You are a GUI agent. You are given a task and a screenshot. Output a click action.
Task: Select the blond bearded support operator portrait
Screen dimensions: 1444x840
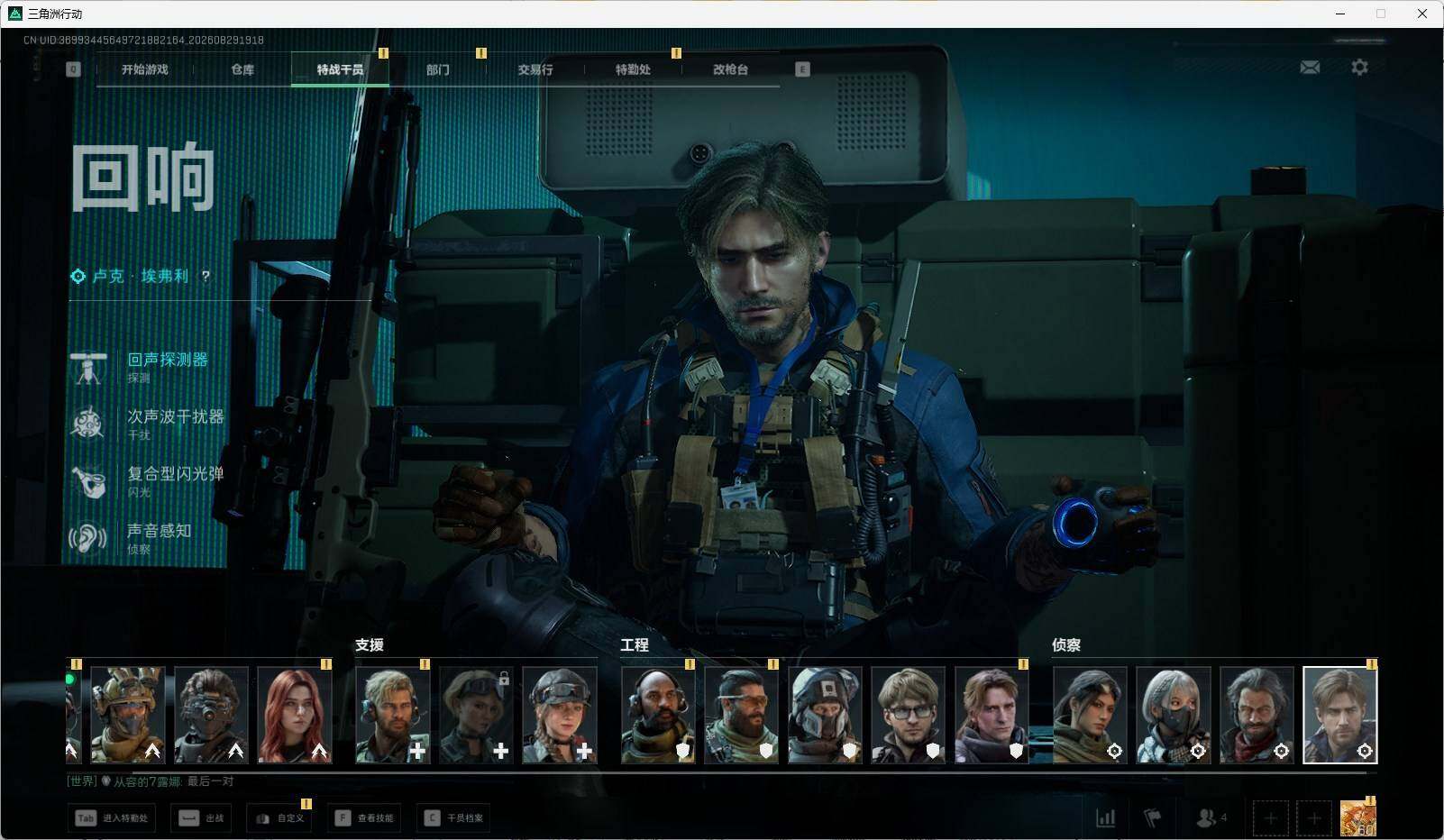(393, 715)
